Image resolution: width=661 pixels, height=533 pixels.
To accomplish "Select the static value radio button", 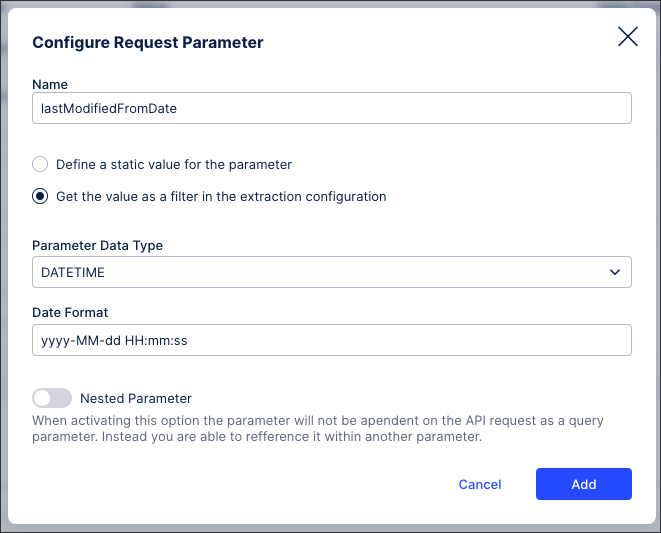I will point(40,164).
